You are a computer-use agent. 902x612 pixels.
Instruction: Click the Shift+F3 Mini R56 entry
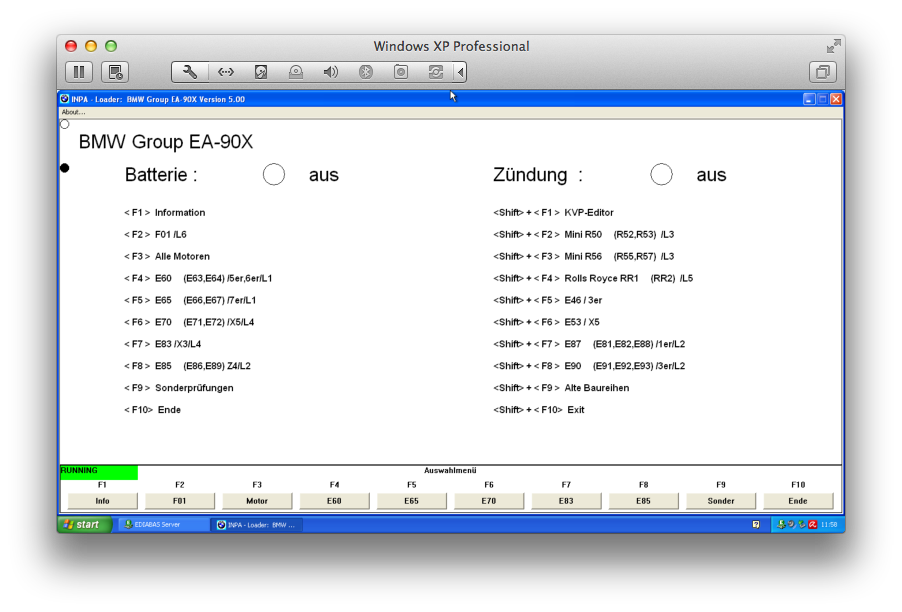tap(584, 257)
